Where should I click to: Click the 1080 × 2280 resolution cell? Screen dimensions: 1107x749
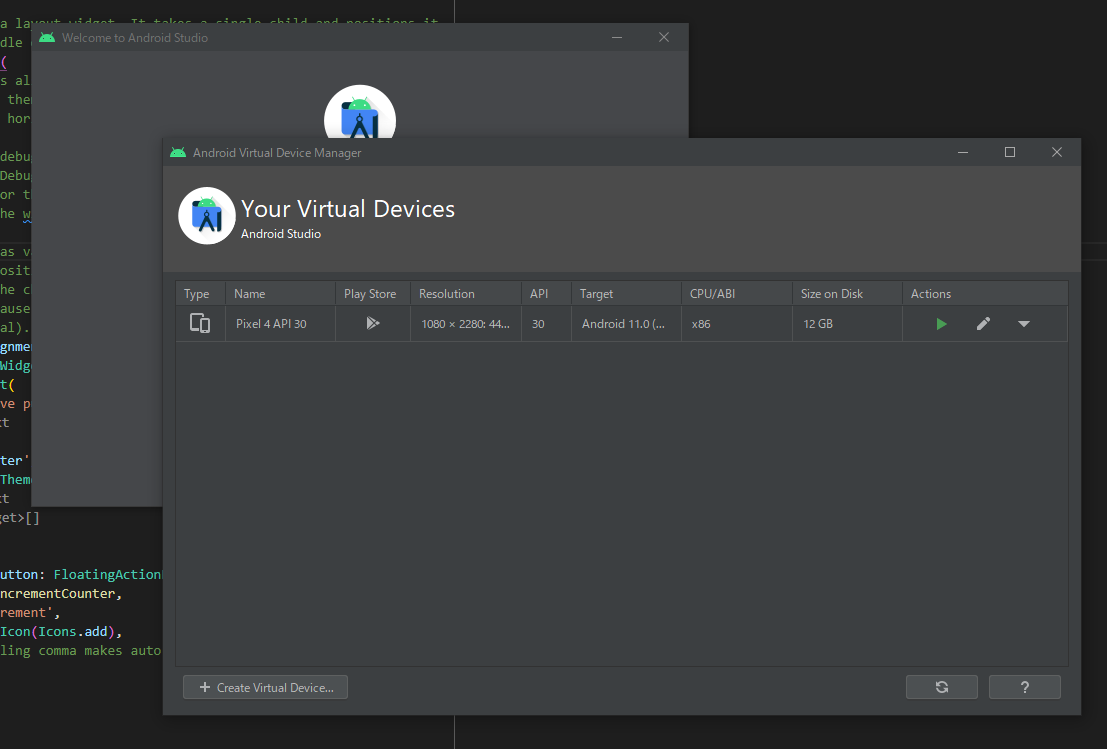pyautogui.click(x=466, y=324)
